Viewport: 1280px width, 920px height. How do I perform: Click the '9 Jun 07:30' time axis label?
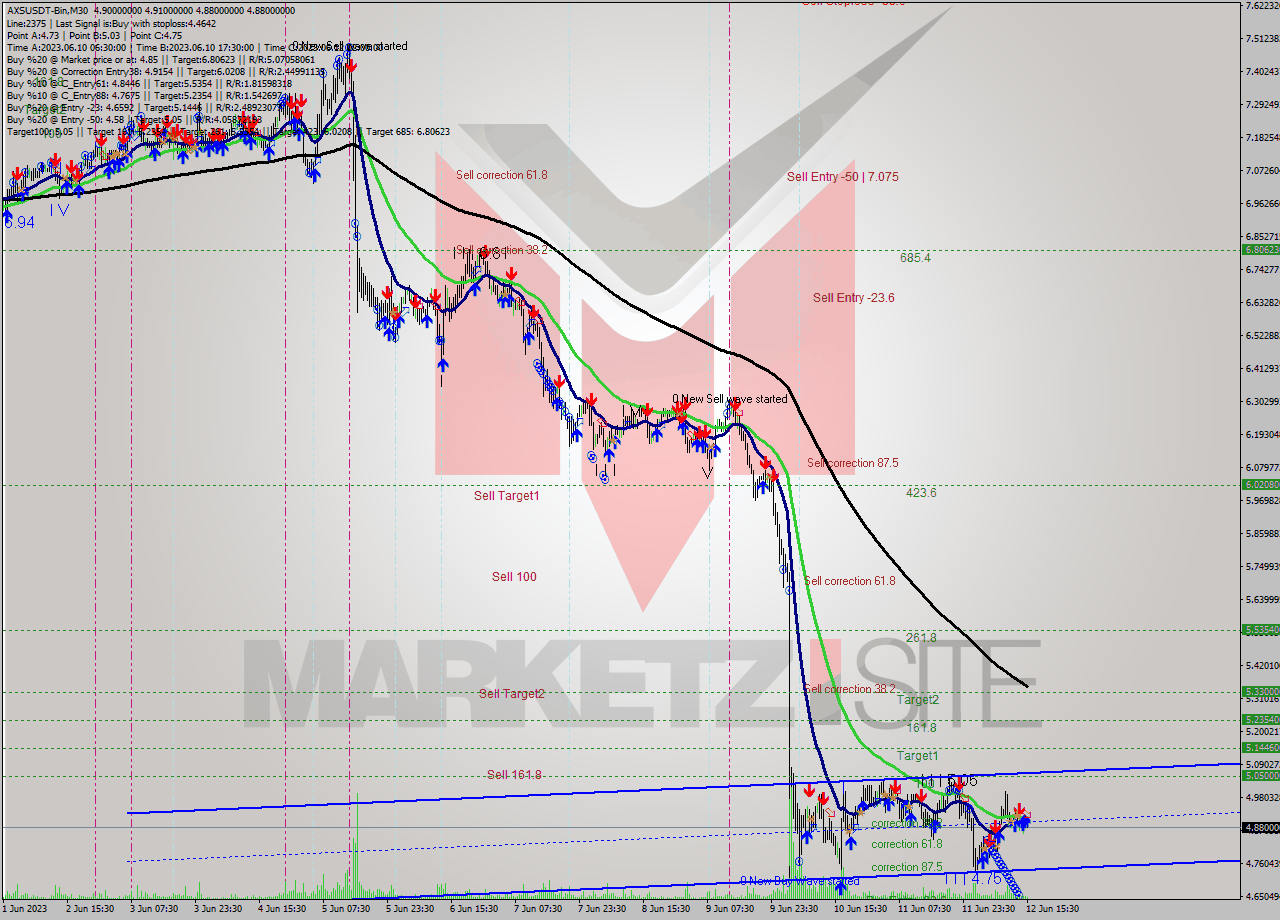[731, 909]
